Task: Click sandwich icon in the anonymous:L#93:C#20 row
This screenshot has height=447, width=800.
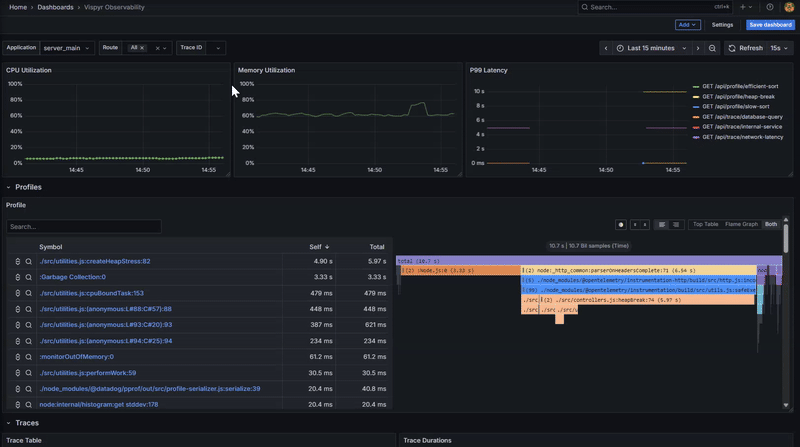Action: click(18, 325)
